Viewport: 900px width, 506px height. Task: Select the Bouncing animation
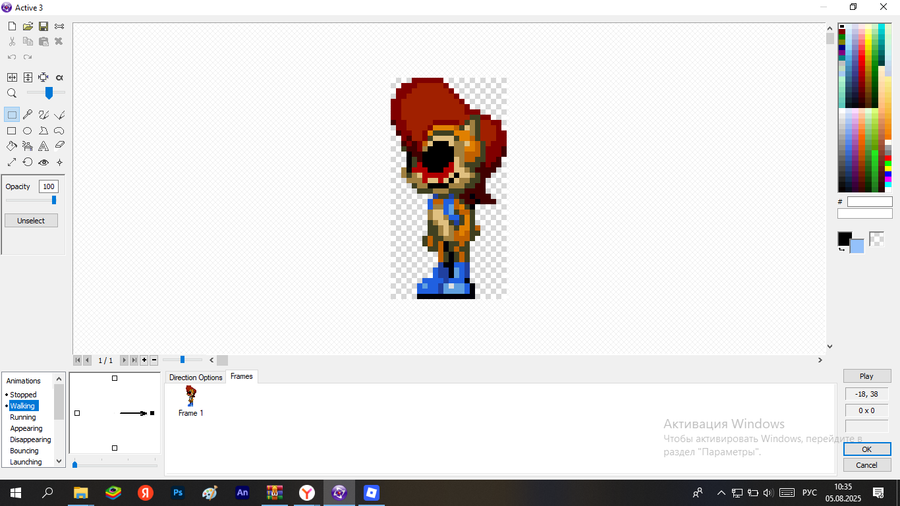point(24,451)
